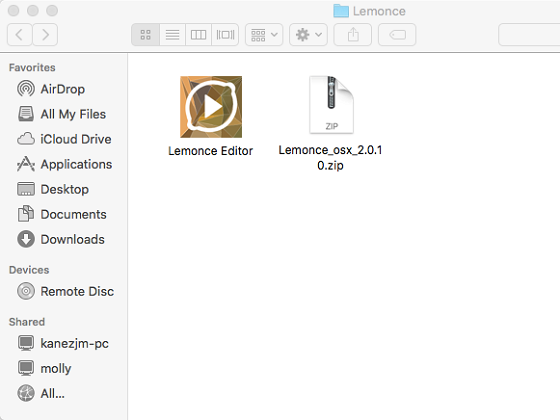Select the Lemonce Editor application icon
The width and height of the screenshot is (560, 420).
click(x=211, y=107)
